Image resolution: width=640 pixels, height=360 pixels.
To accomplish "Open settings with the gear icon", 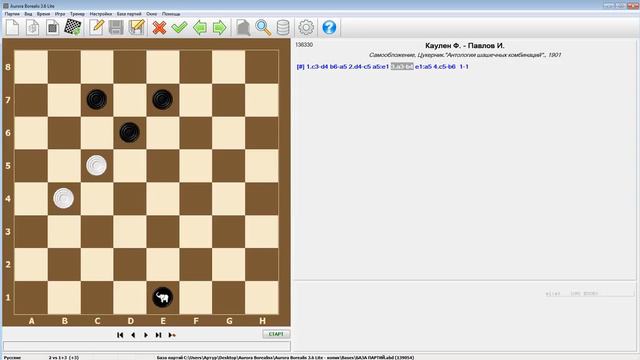I will click(306, 27).
